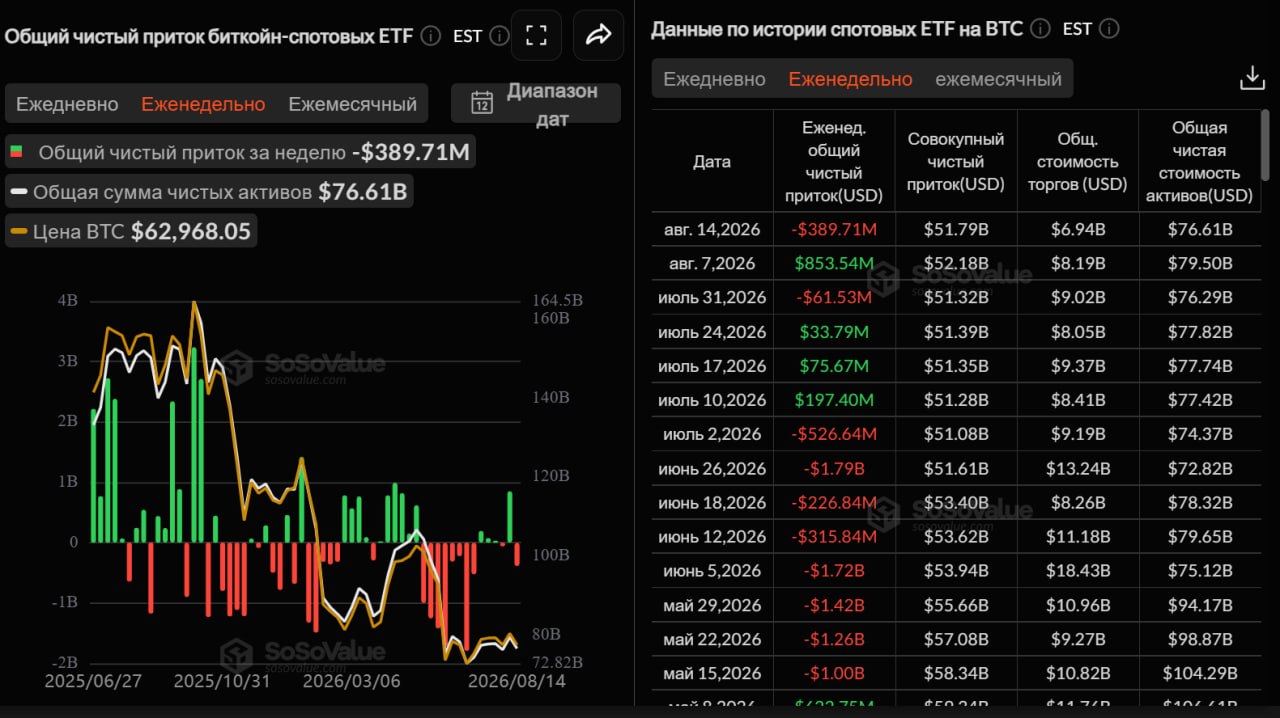1280x718 pixels.
Task: Select chart Еженедельно tab
Action: (x=203, y=104)
